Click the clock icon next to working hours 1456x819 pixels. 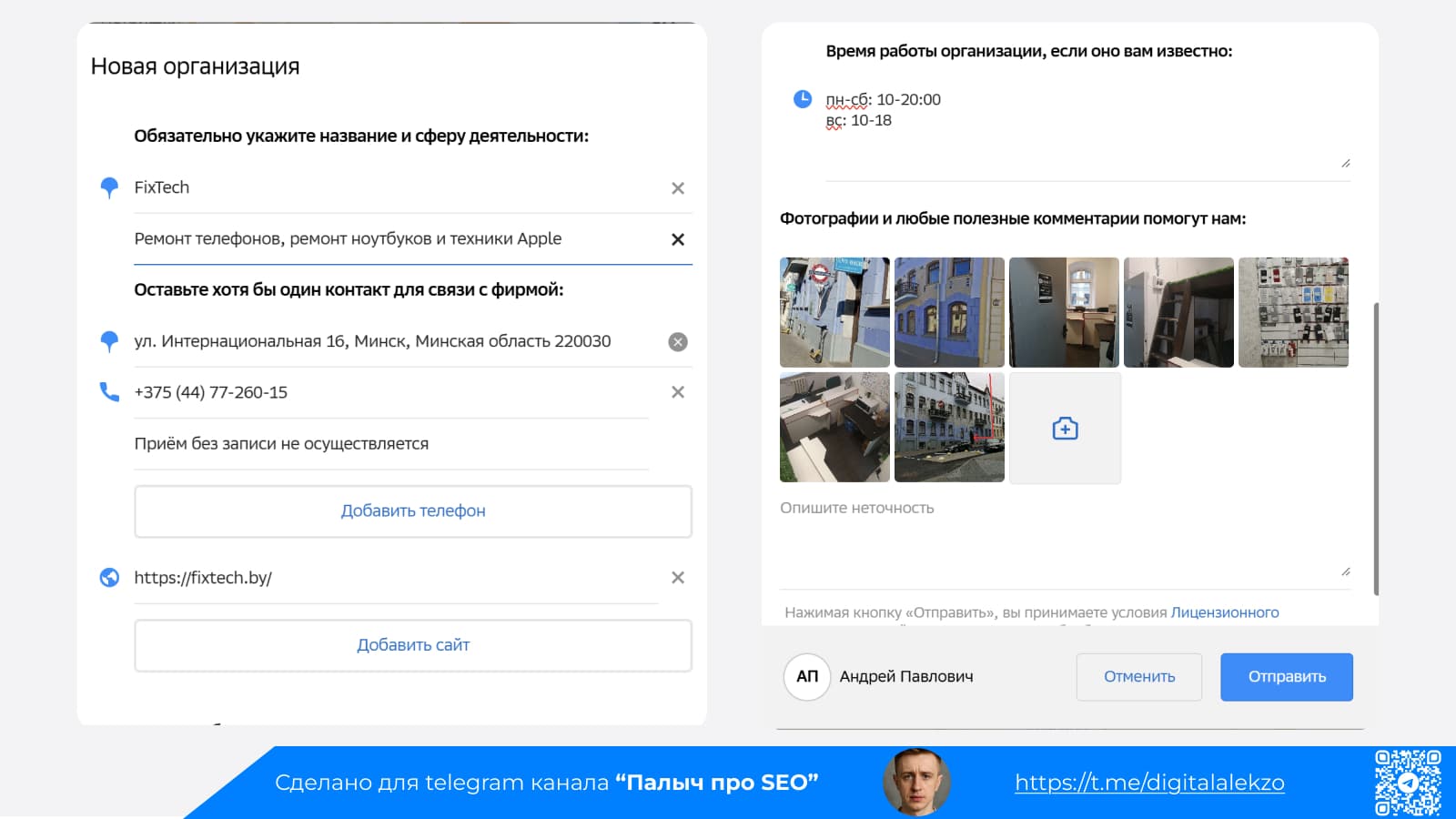[x=801, y=100]
